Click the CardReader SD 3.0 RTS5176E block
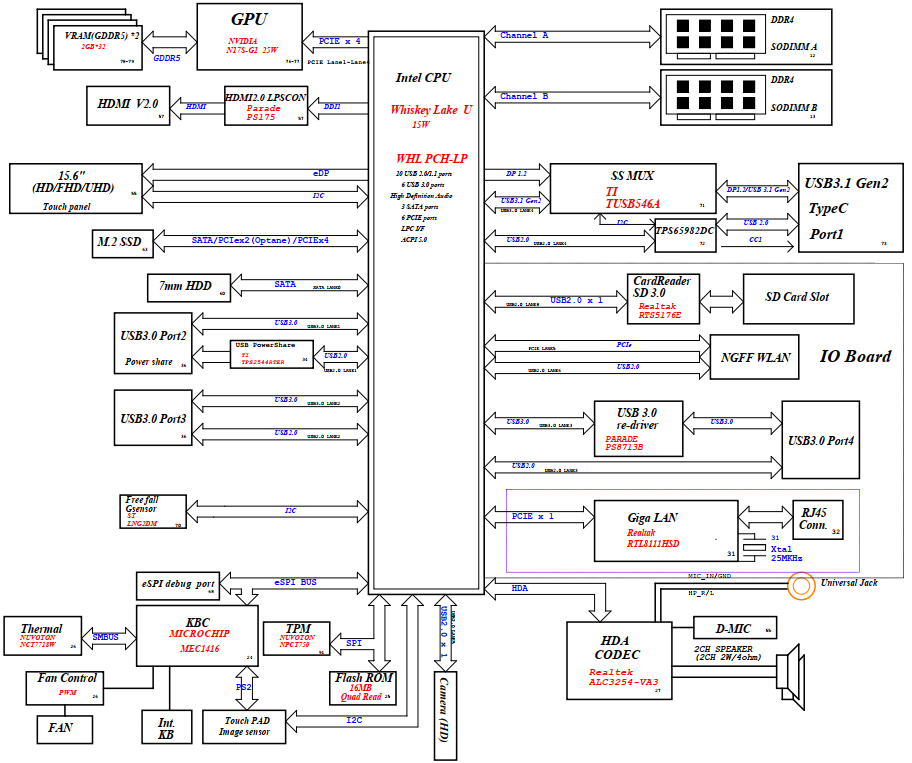Image resolution: width=912 pixels, height=763 pixels. point(663,299)
